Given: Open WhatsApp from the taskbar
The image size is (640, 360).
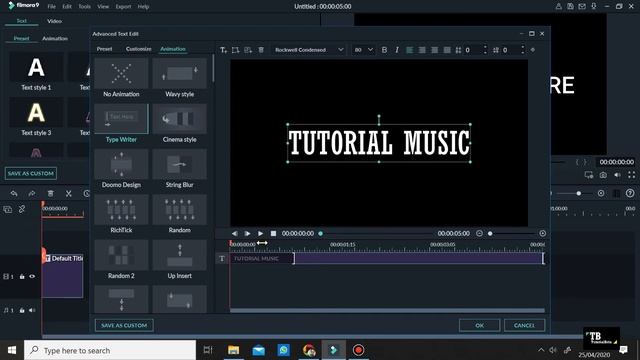Looking at the screenshot, I should (284, 350).
